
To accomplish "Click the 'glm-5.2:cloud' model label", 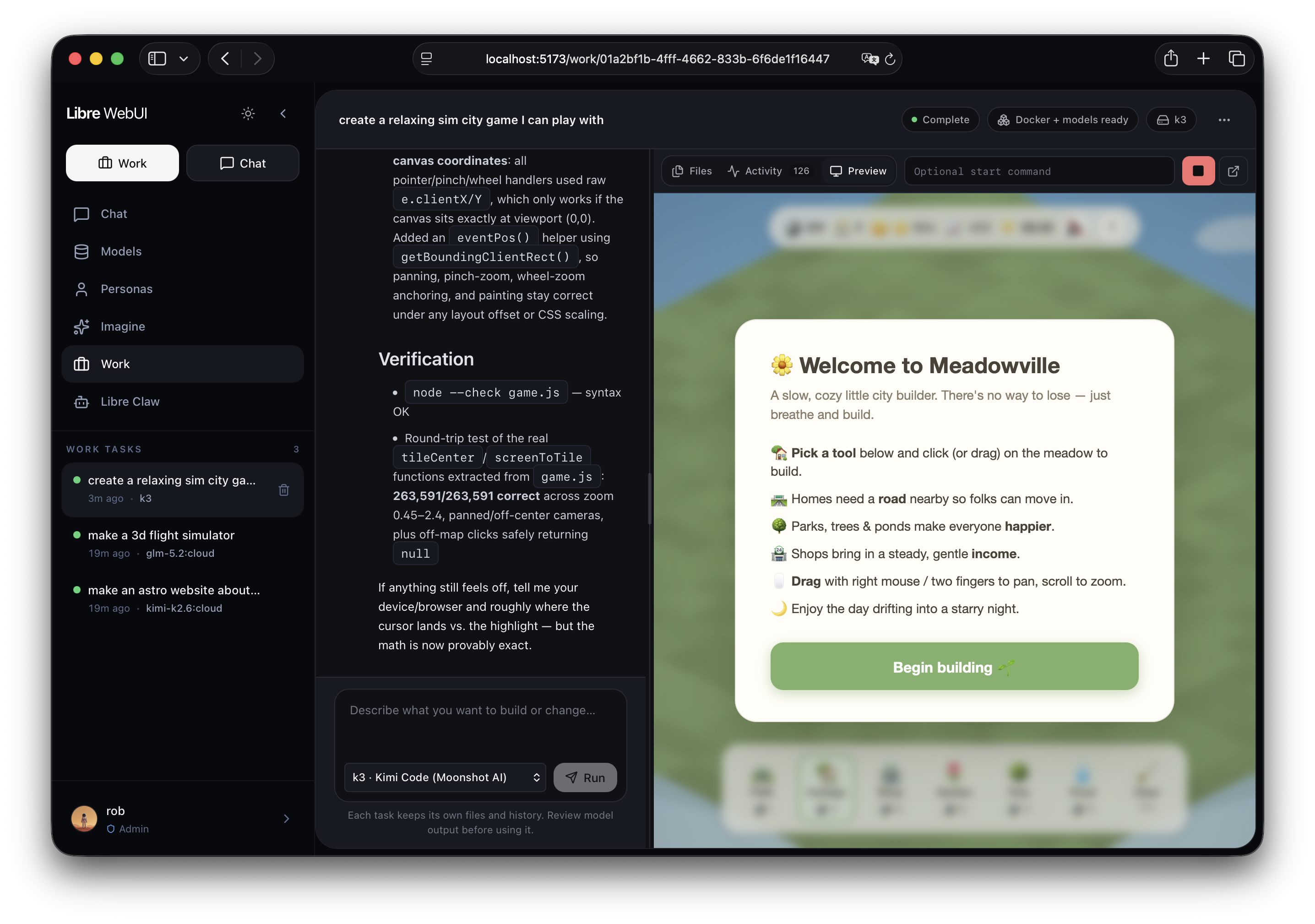I will pyautogui.click(x=180, y=554).
